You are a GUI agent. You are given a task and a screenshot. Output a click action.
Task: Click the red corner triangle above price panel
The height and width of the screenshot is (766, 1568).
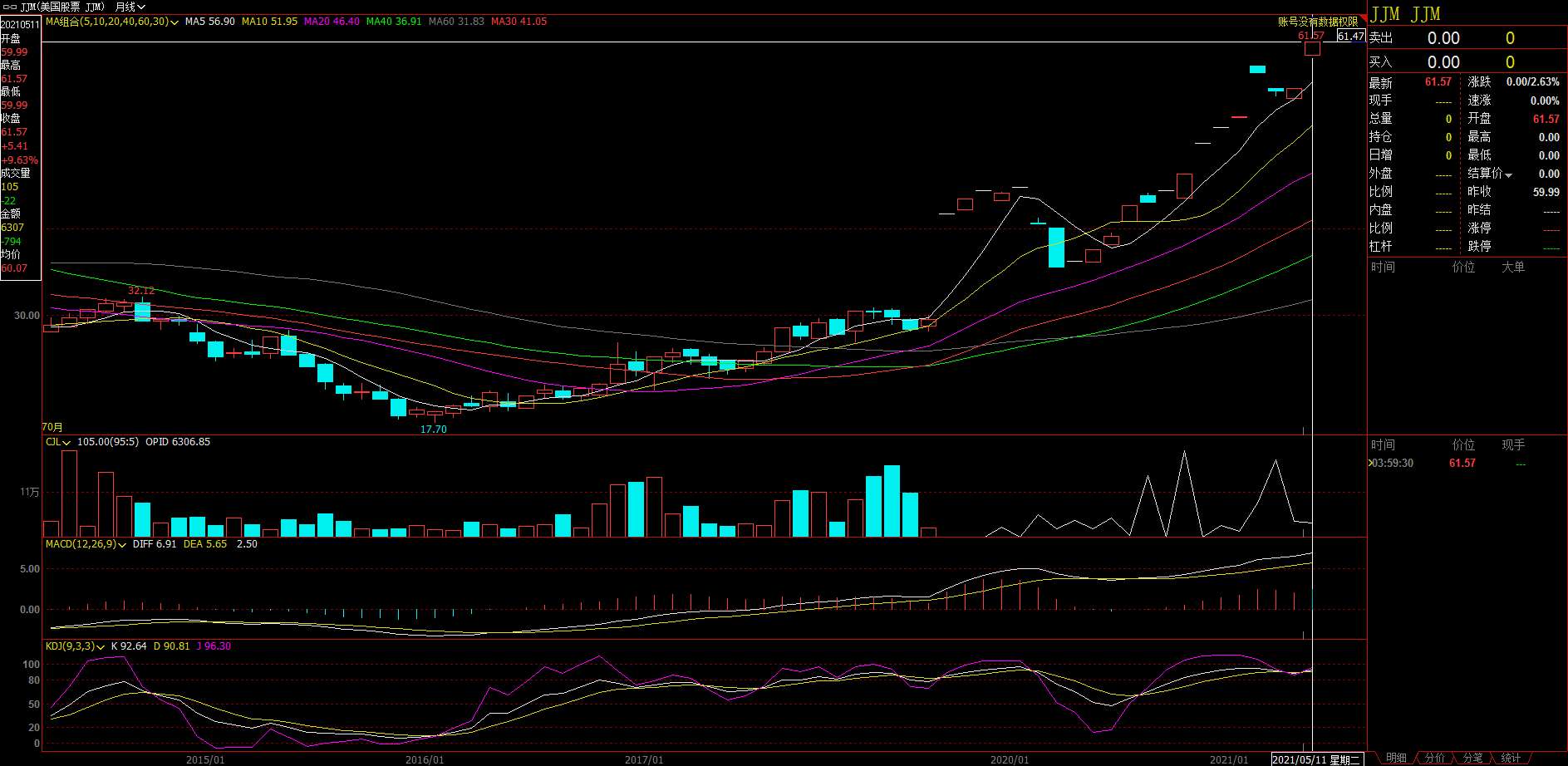pos(1364,18)
